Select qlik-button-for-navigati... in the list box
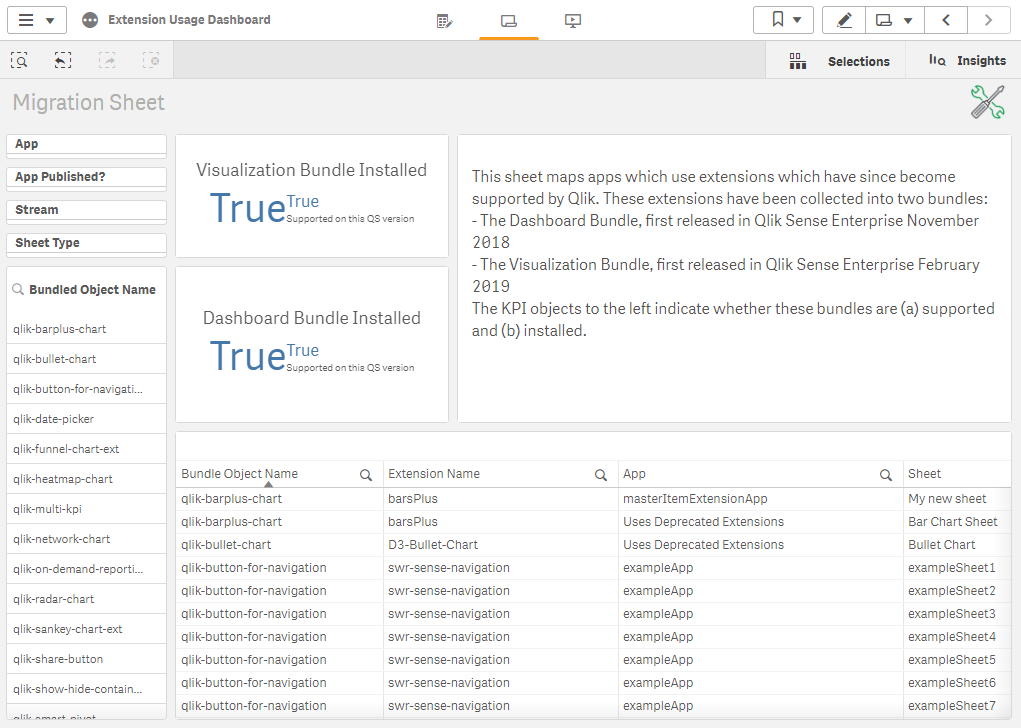Viewport: 1021px width, 728px height. pyautogui.click(x=87, y=389)
